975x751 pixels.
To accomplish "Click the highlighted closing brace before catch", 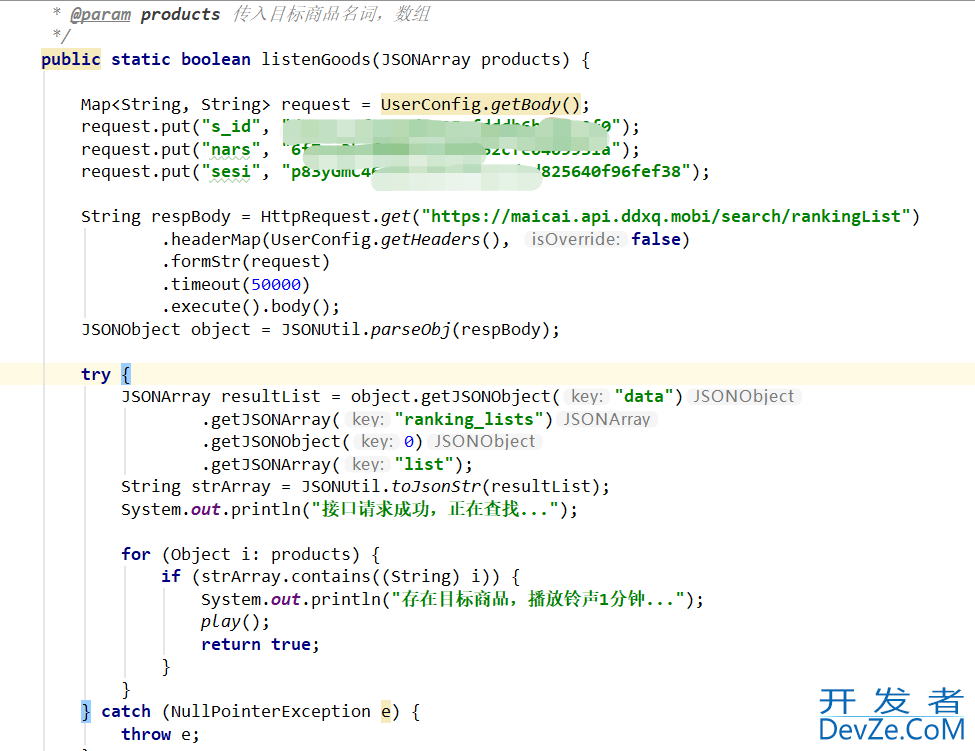I will (x=86, y=712).
